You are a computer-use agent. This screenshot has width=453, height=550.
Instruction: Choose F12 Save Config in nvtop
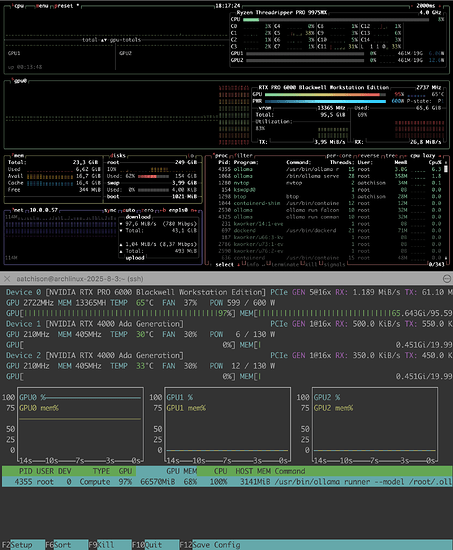[210, 545]
